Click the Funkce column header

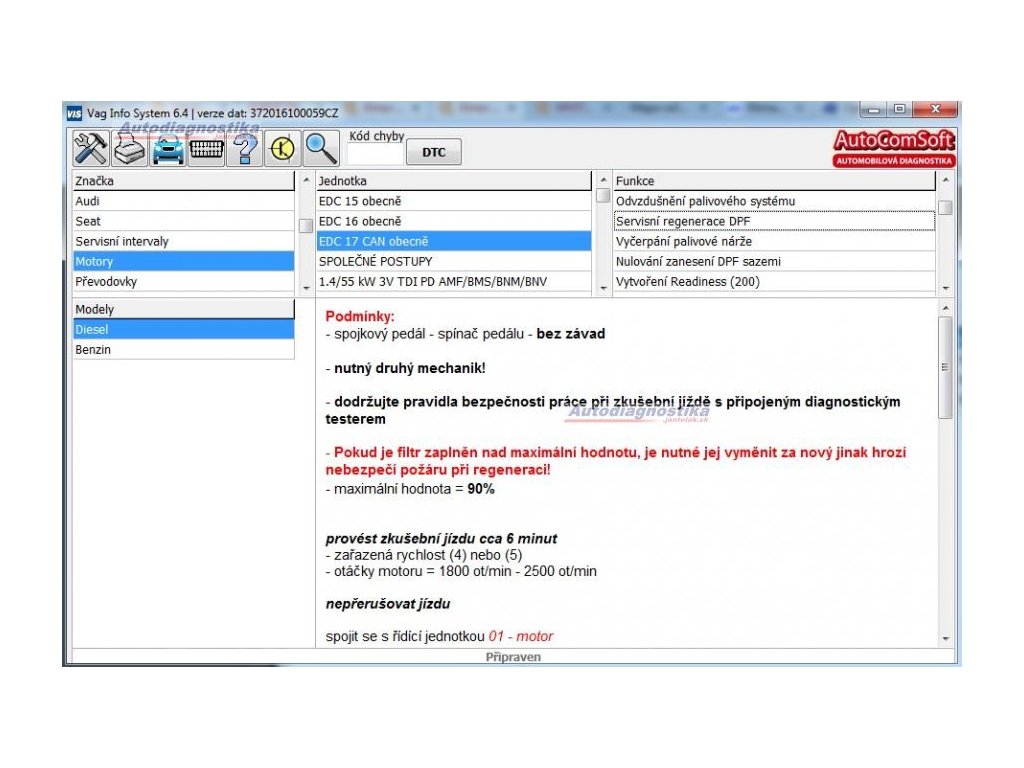pos(775,181)
